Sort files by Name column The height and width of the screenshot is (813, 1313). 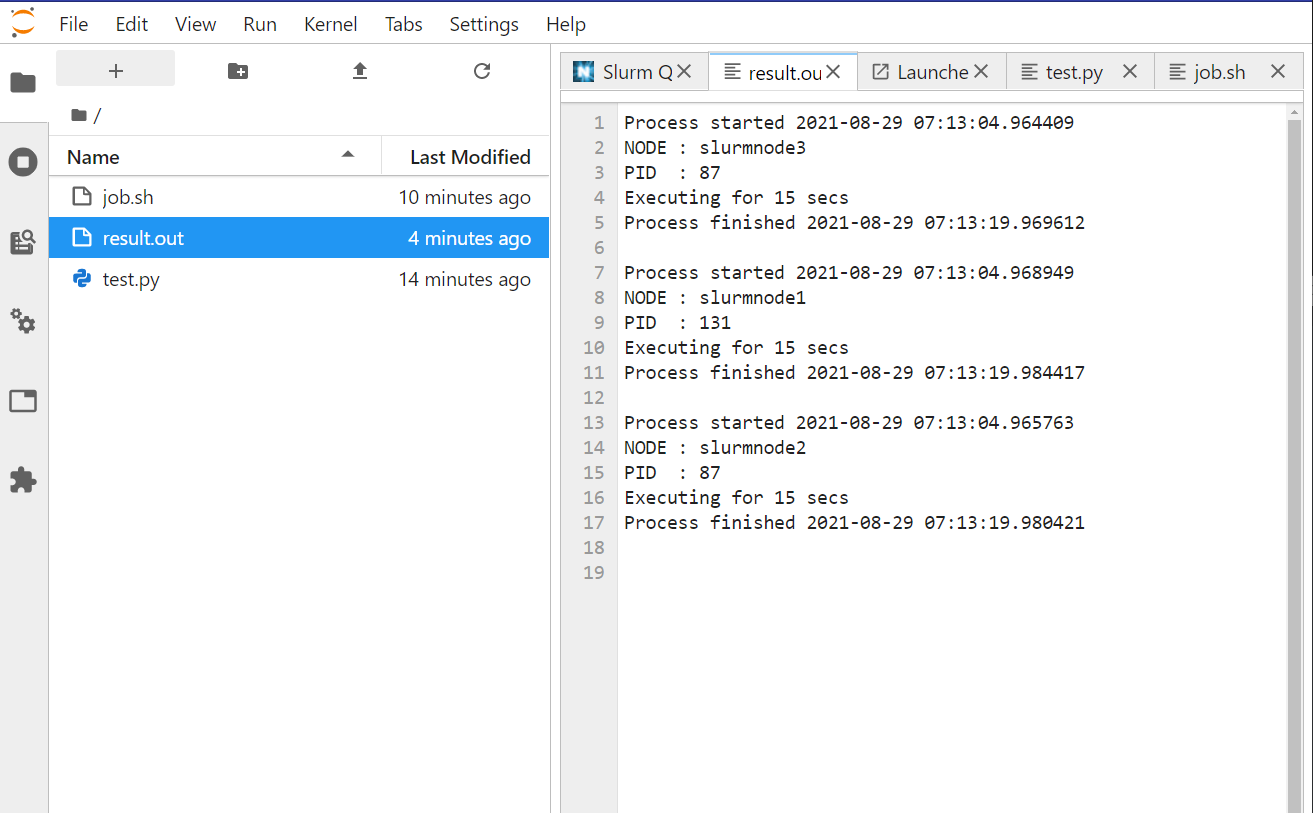(x=93, y=157)
